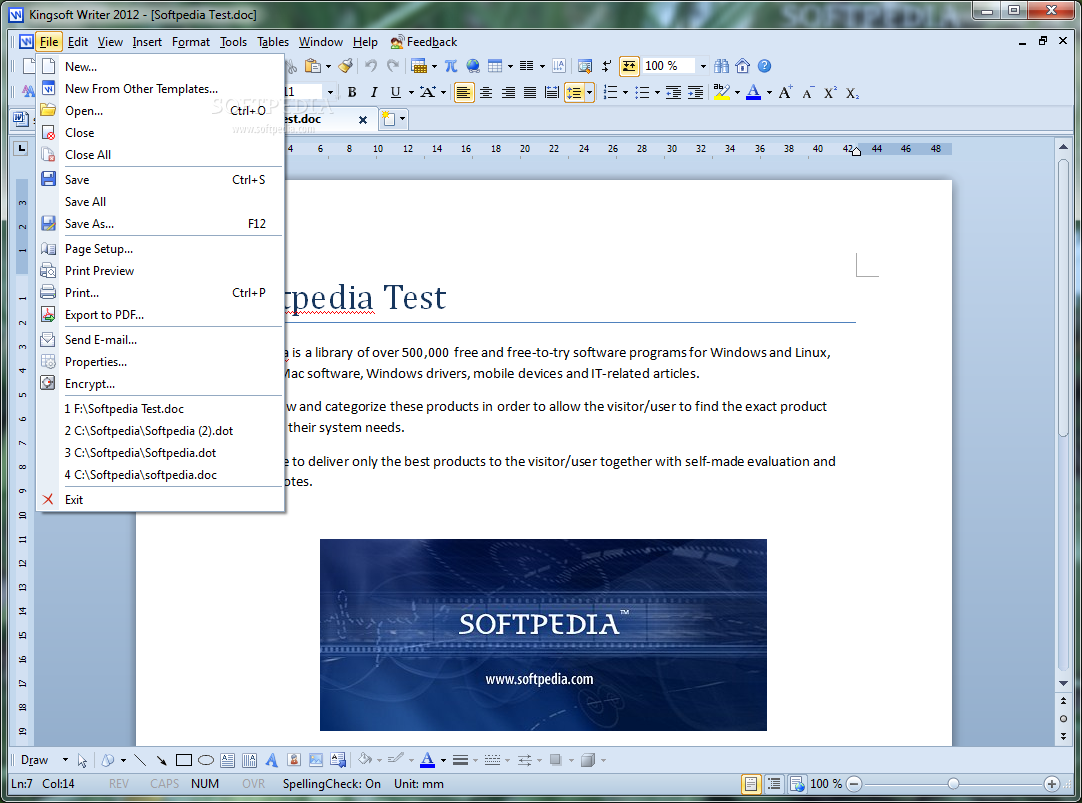Select the Line tool in Draw toolbar
The width and height of the screenshot is (1082, 803).
(x=140, y=760)
